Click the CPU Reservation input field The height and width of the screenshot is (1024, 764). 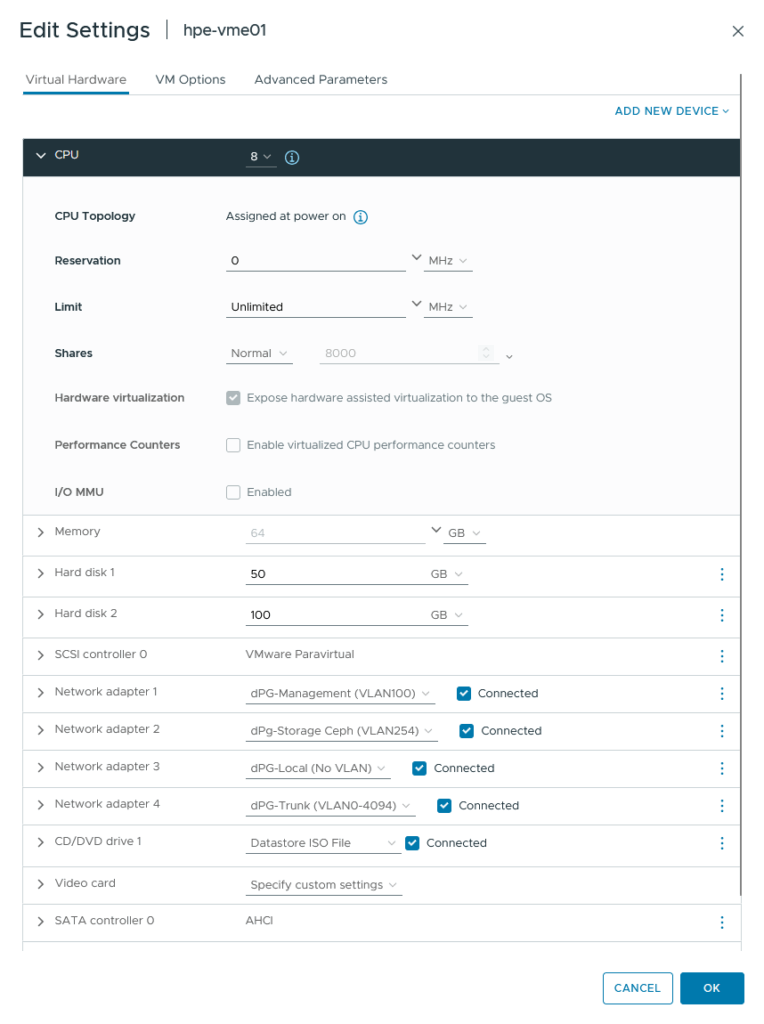tap(315, 261)
